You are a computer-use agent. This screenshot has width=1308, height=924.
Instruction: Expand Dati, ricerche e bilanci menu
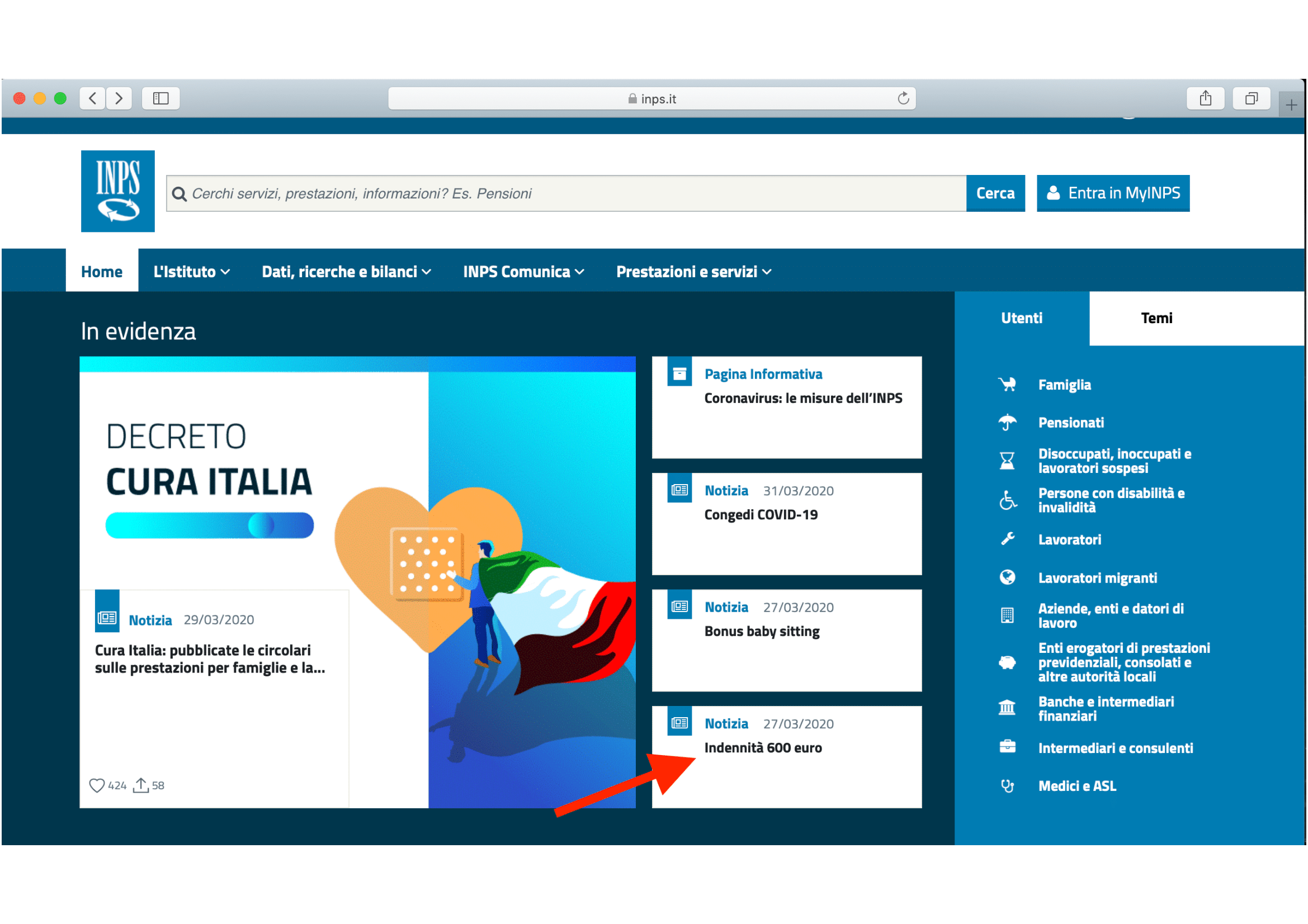click(346, 272)
